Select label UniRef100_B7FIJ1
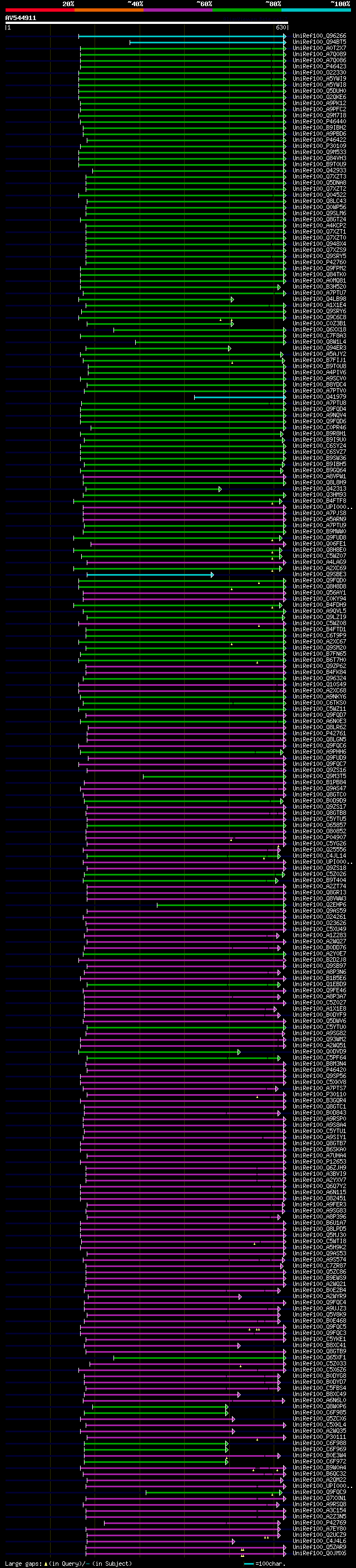The image size is (356, 1568). 319,360
